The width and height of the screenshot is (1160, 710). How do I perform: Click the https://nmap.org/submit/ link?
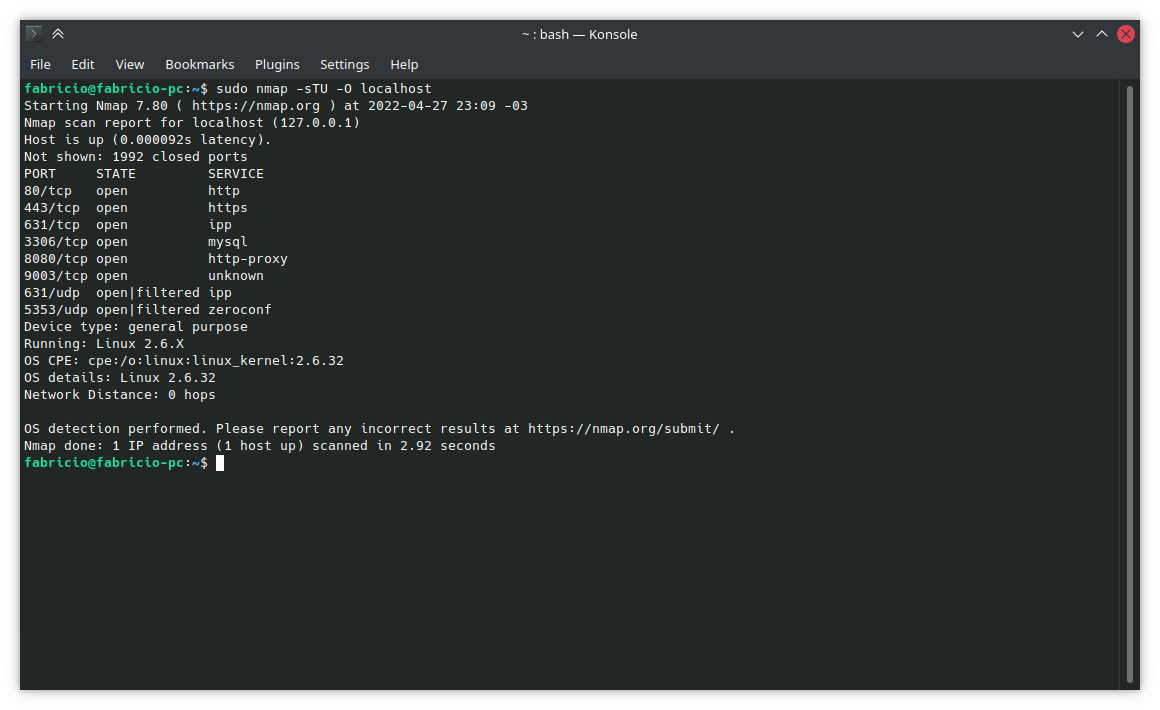tap(624, 429)
